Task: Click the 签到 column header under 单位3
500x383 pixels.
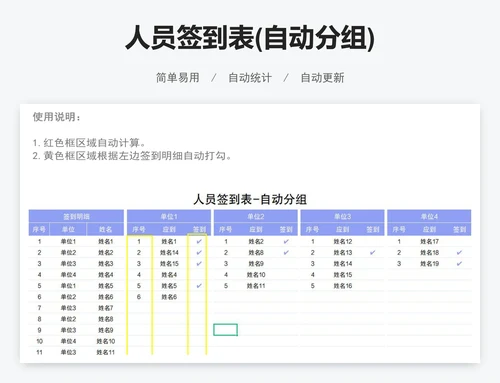Action: point(373,229)
